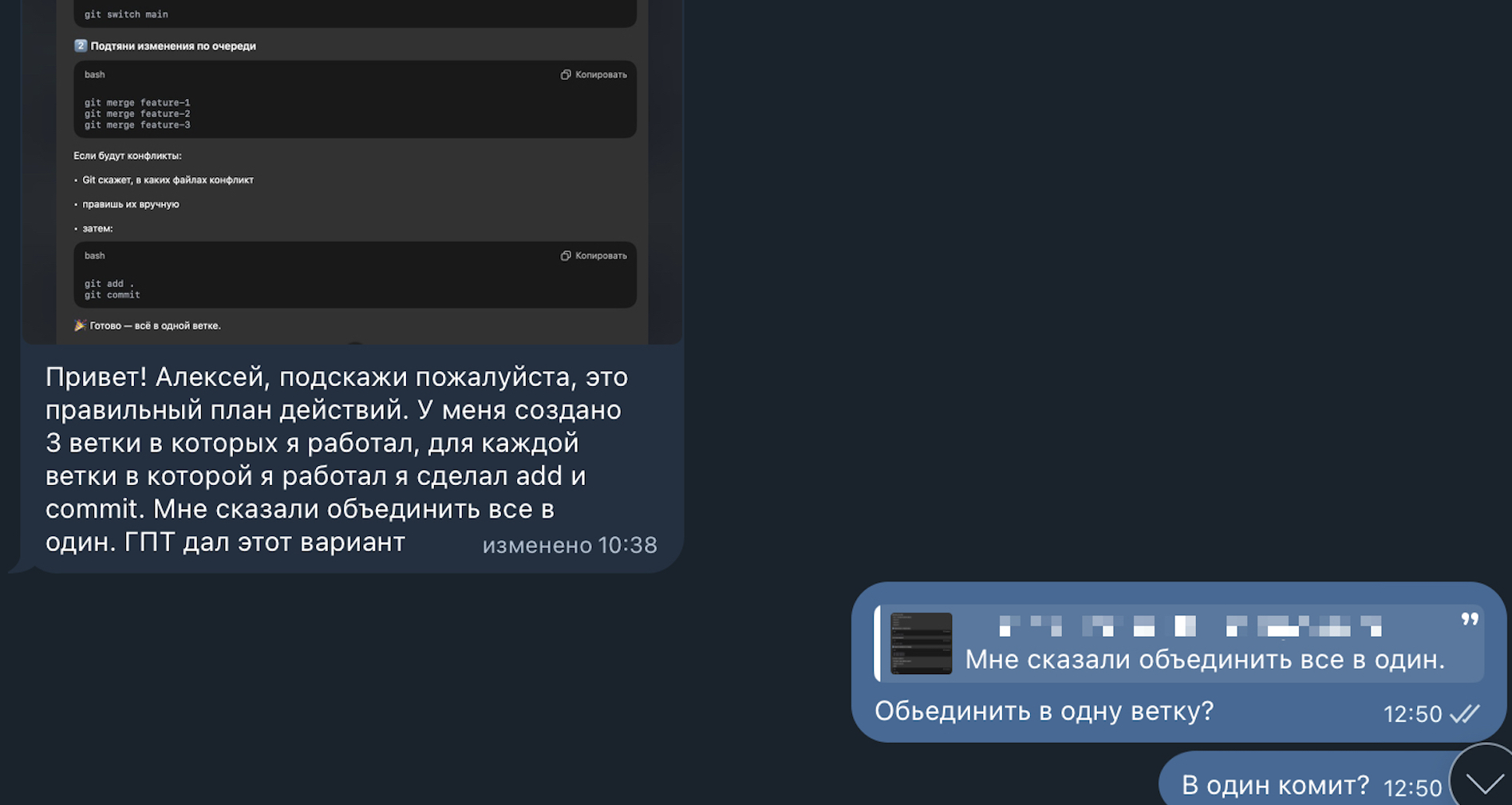This screenshot has height=805, width=1512.
Task: Click the git merge feature-1 code line
Action: (137, 102)
